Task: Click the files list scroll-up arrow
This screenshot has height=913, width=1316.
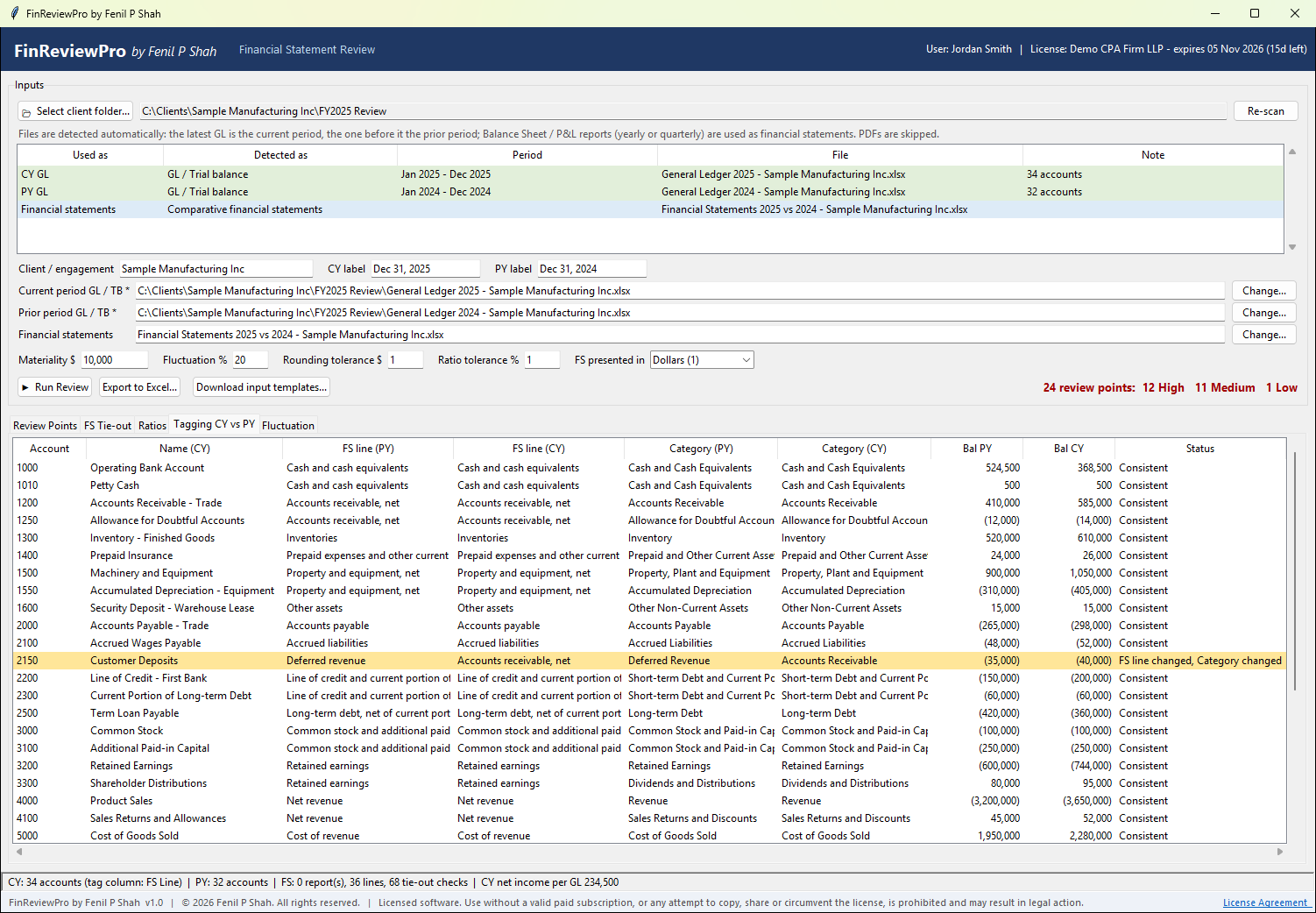Action: point(1292,152)
